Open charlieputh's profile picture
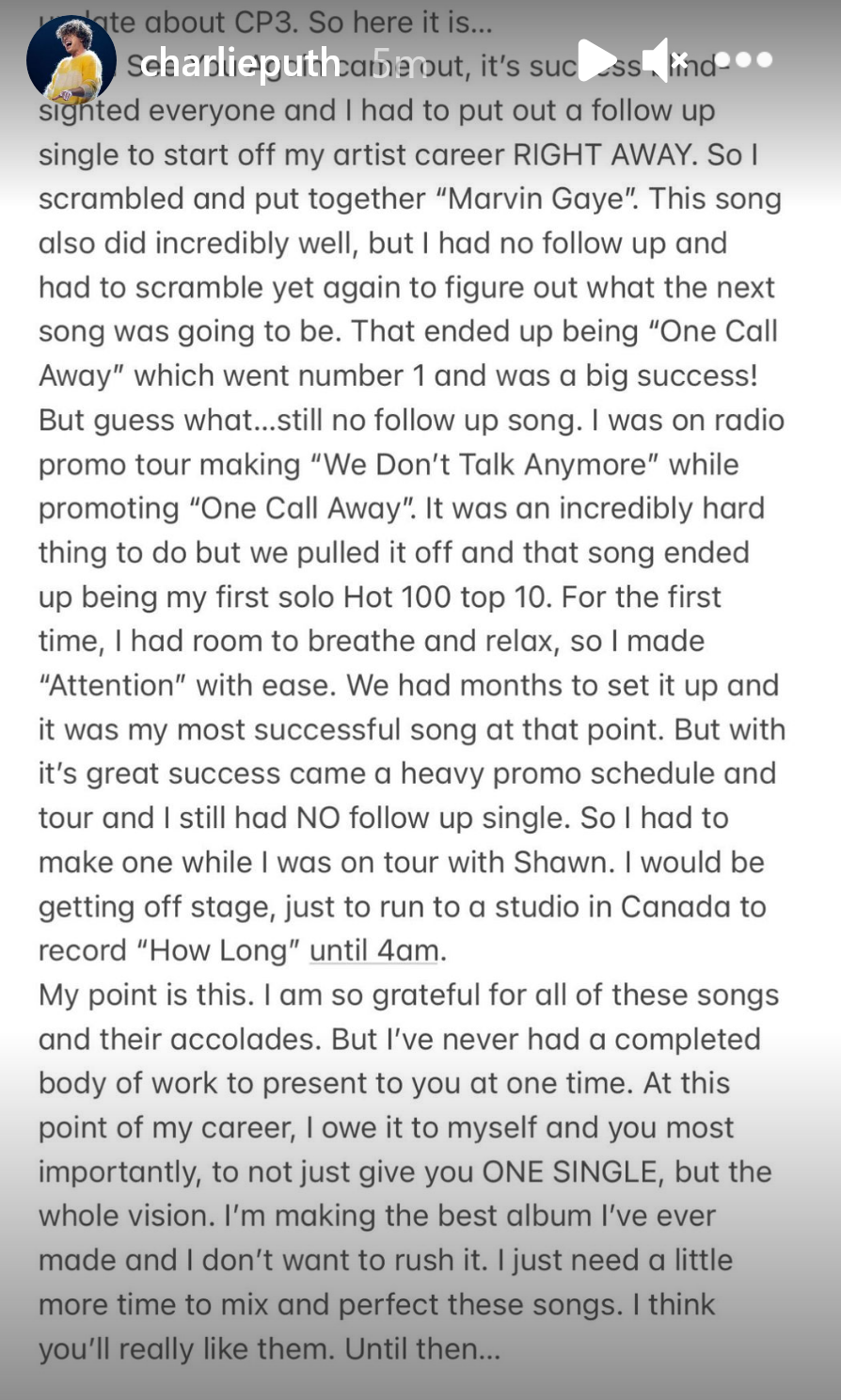The image size is (841, 1400). point(71,58)
